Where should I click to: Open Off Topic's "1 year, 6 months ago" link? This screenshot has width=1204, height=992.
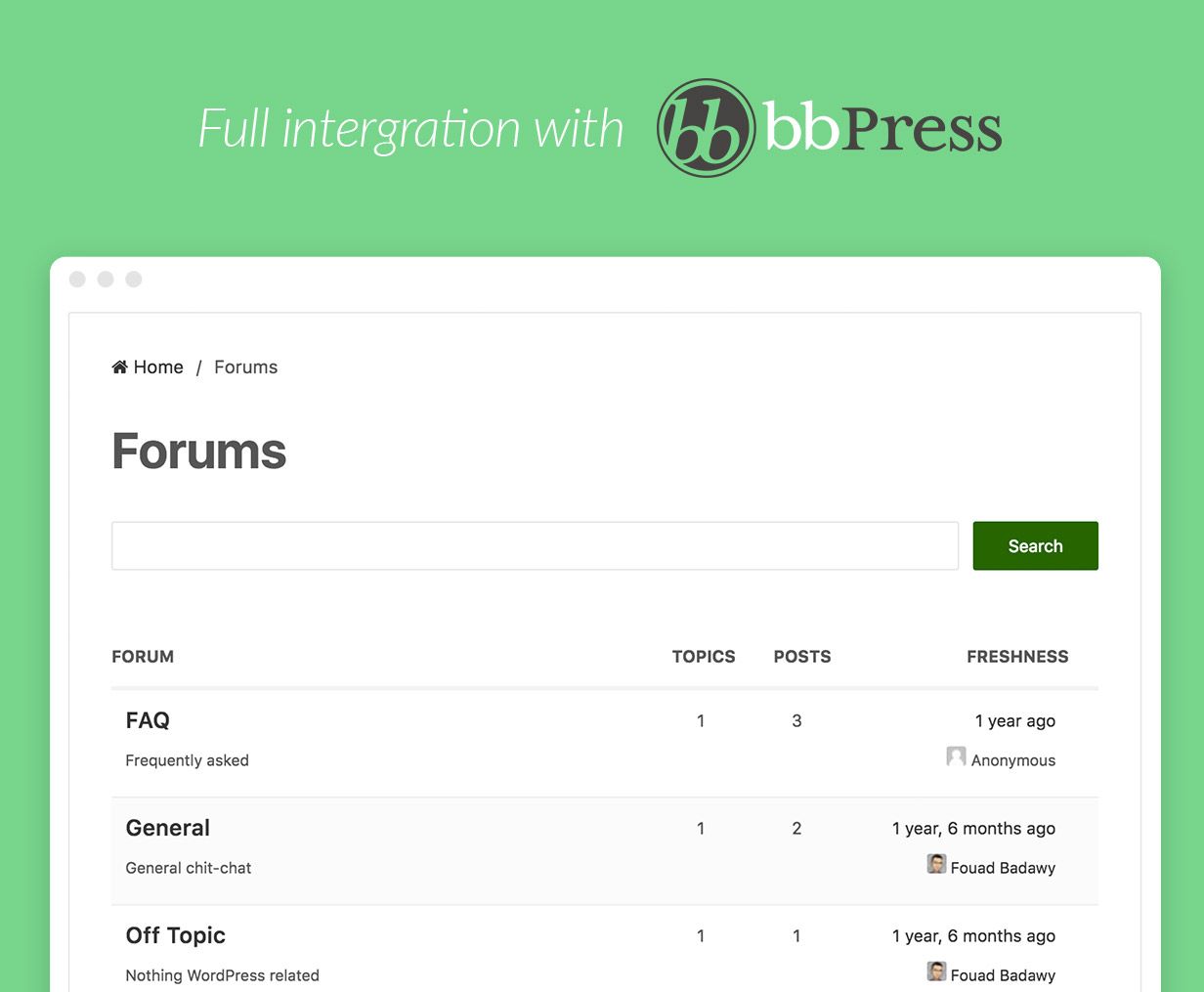(x=973, y=936)
